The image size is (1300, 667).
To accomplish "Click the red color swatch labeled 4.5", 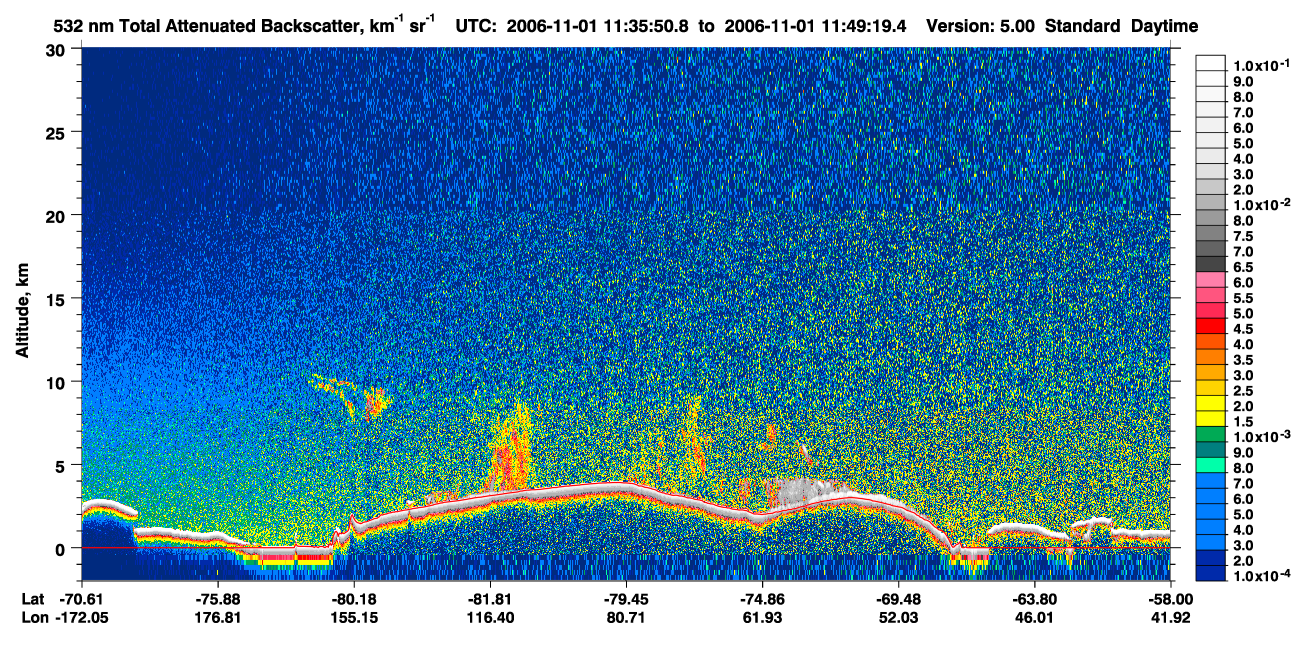I will pos(1210,327).
